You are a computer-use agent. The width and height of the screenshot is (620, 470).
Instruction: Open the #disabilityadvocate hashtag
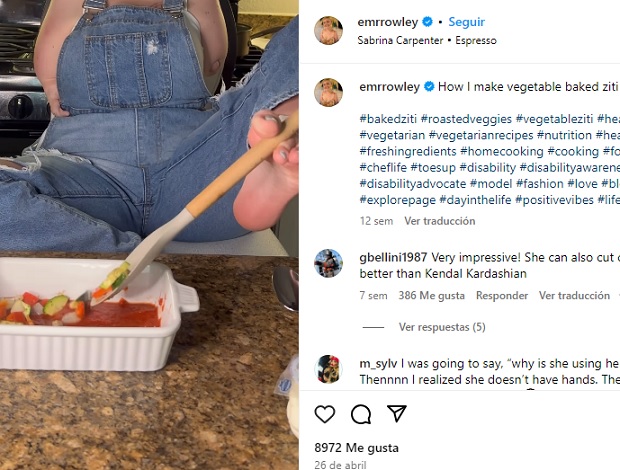413,184
